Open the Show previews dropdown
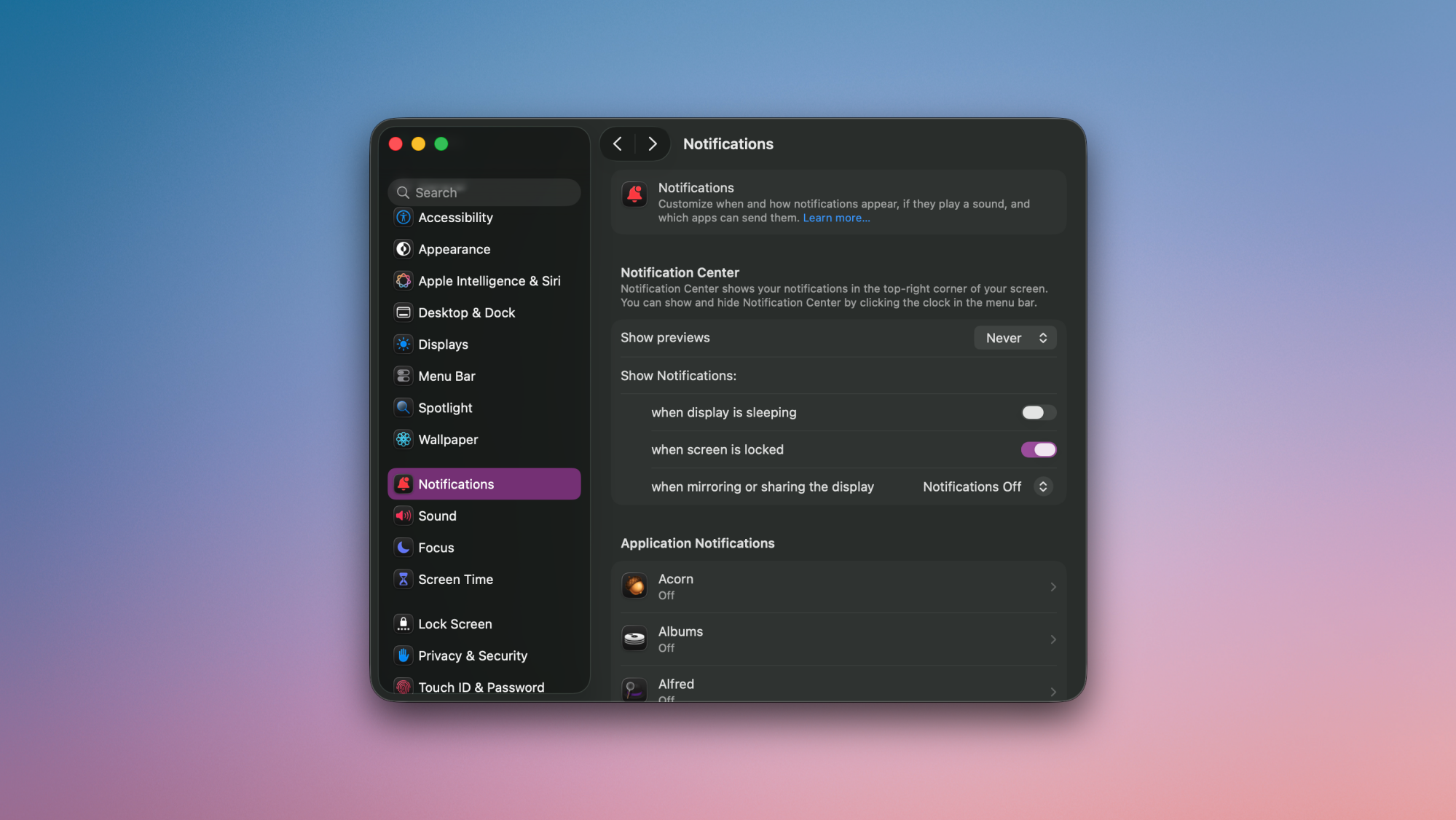 point(1015,337)
